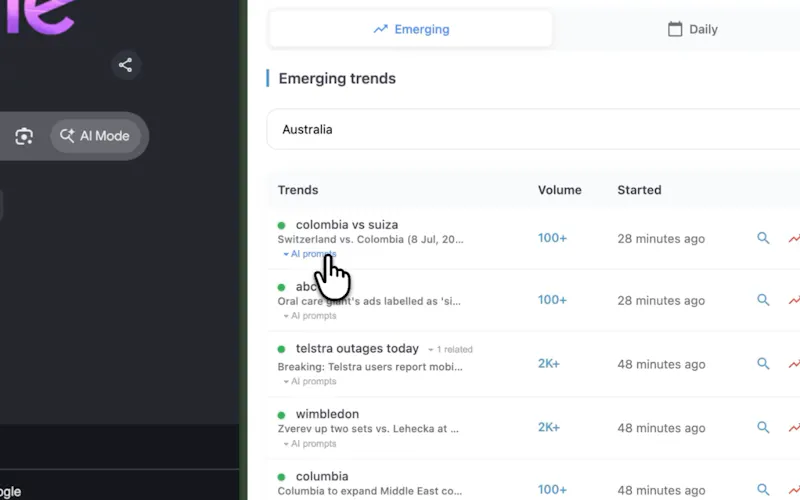Click the Trends column header
Screen dimensions: 800x500
298,190
